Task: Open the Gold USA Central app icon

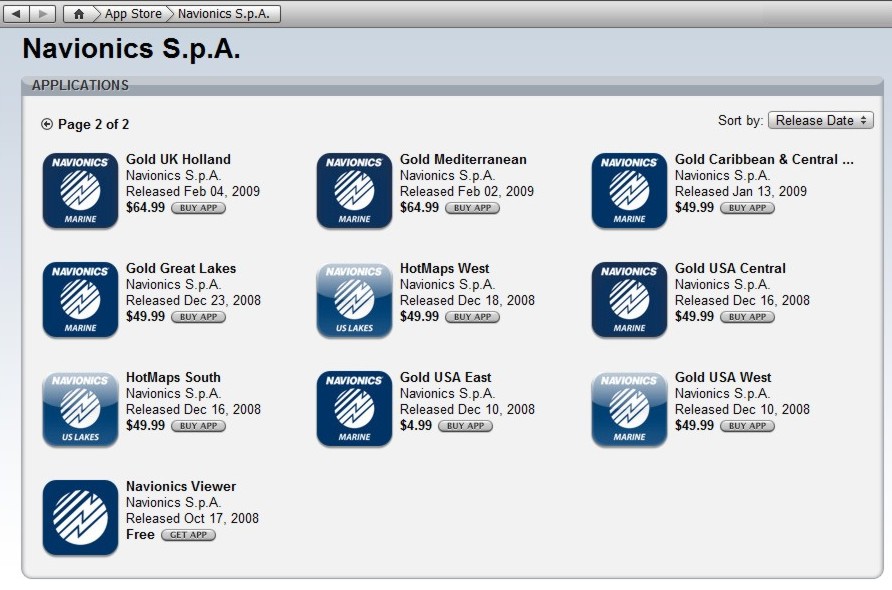Action: 629,300
